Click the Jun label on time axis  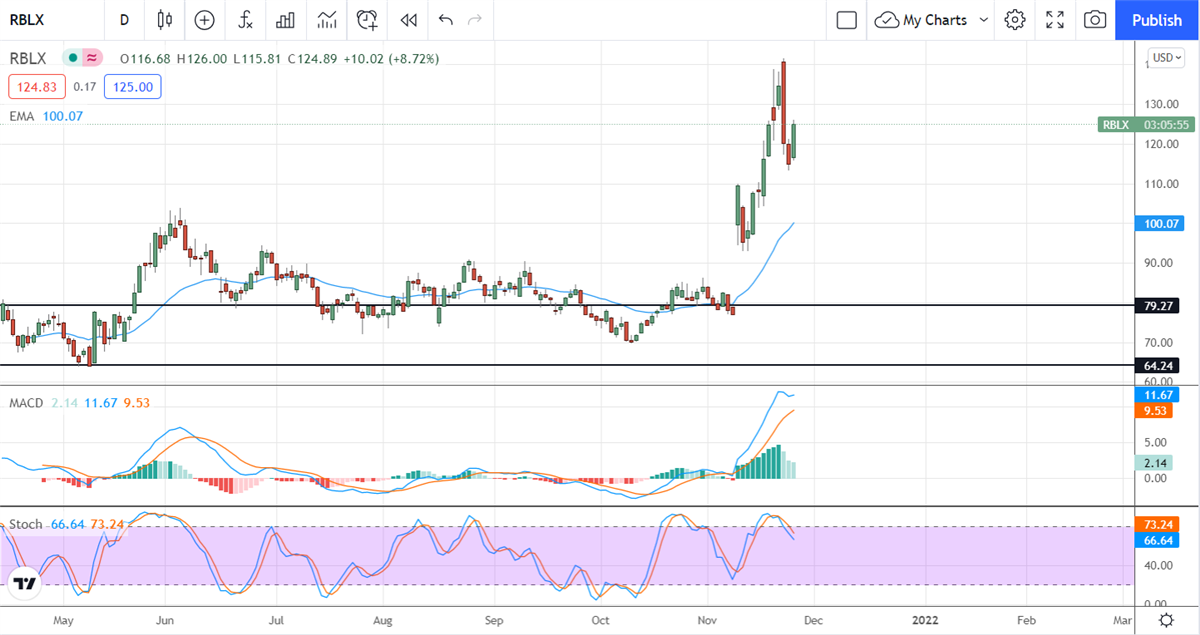coord(166,620)
